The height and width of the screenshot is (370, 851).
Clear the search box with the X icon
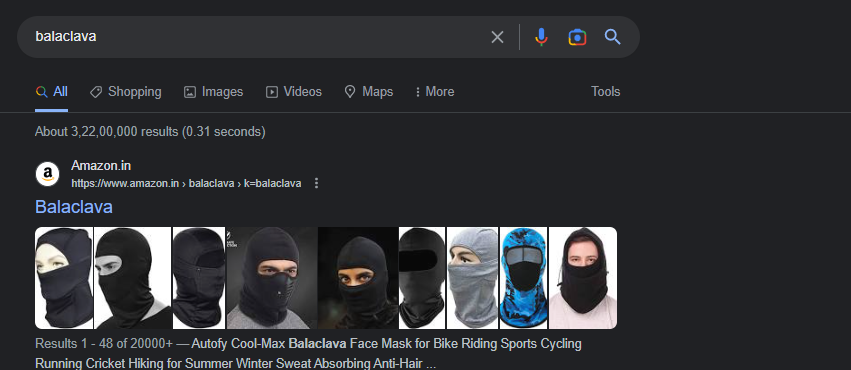(497, 37)
